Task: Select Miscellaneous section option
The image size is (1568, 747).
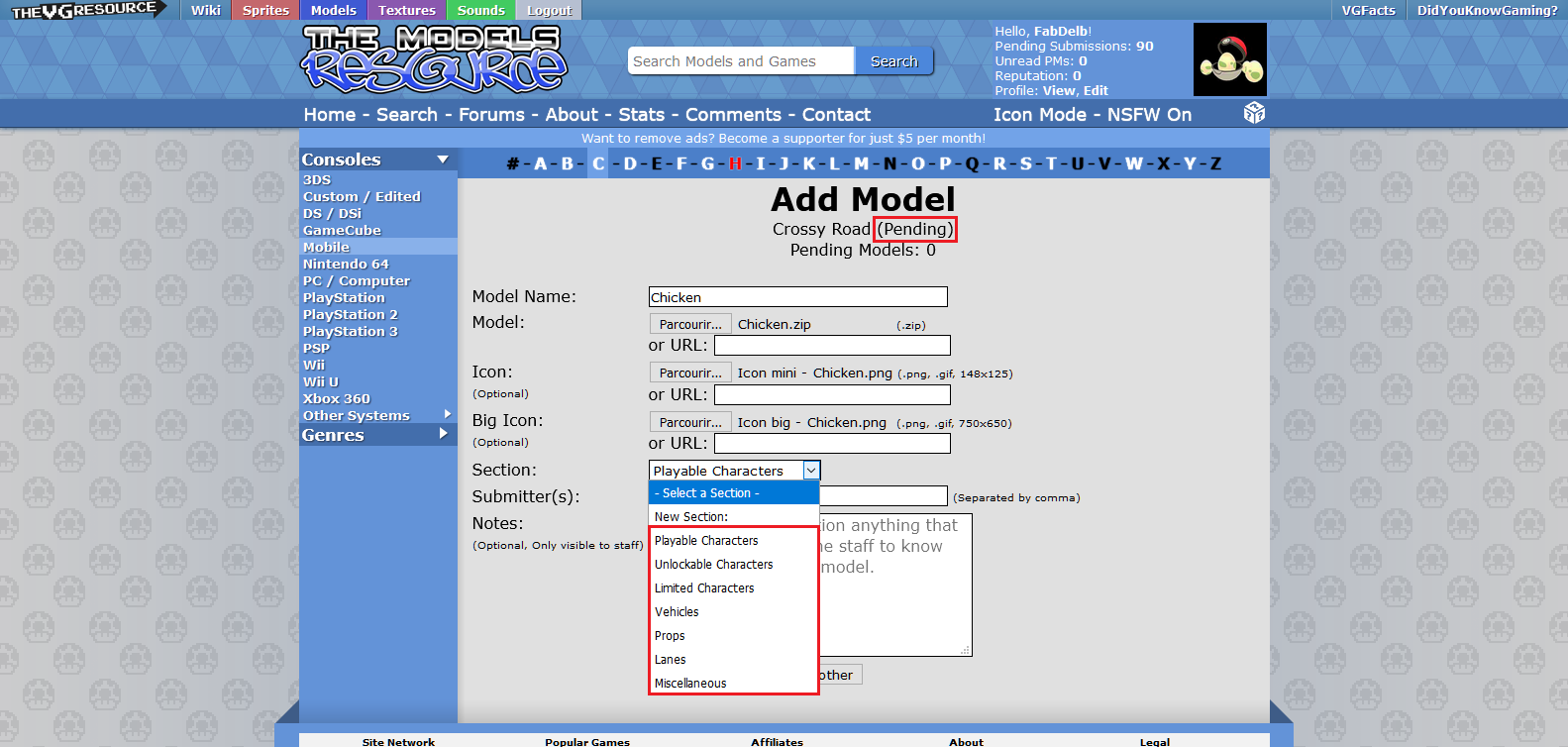Action: (734, 684)
